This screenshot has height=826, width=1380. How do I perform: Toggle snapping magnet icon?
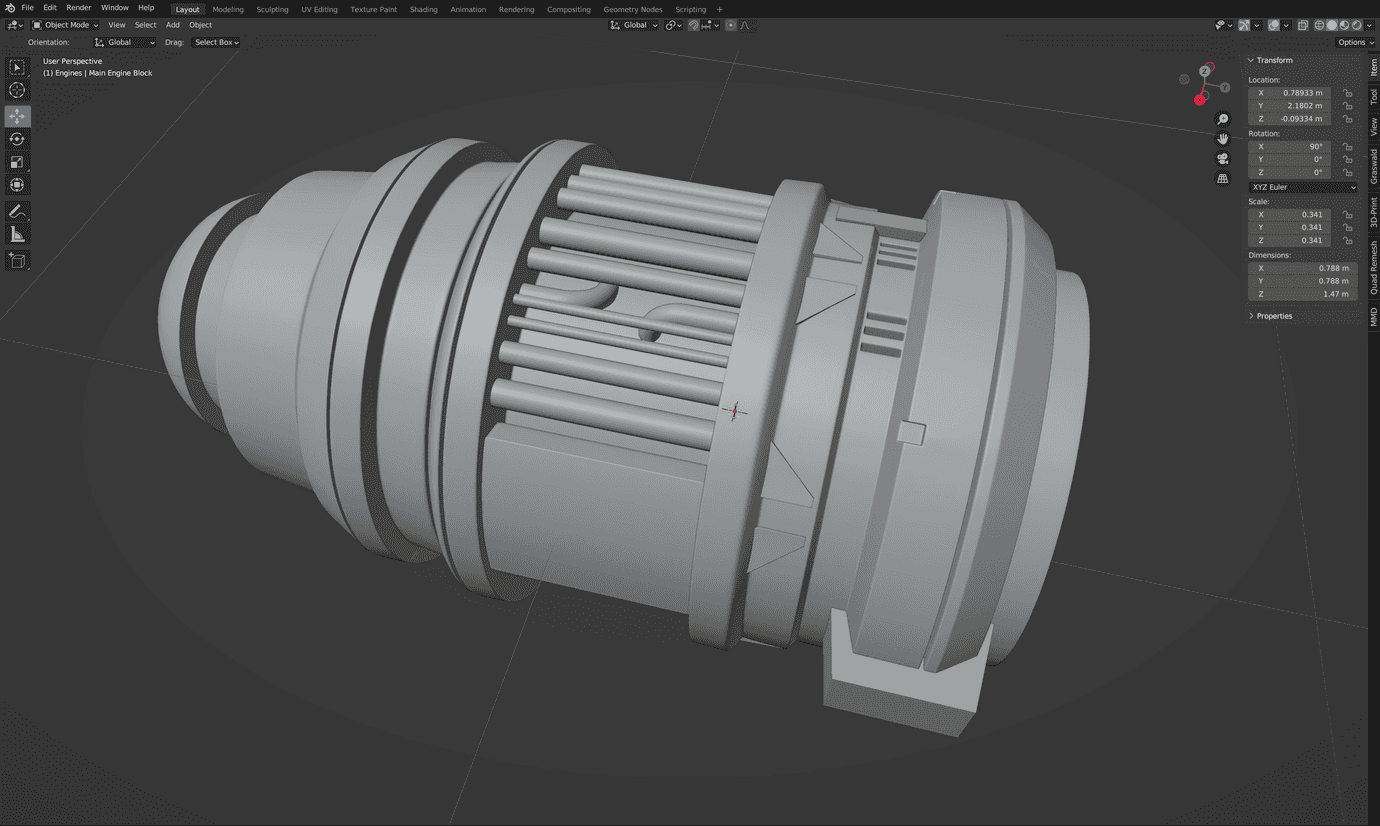click(693, 25)
